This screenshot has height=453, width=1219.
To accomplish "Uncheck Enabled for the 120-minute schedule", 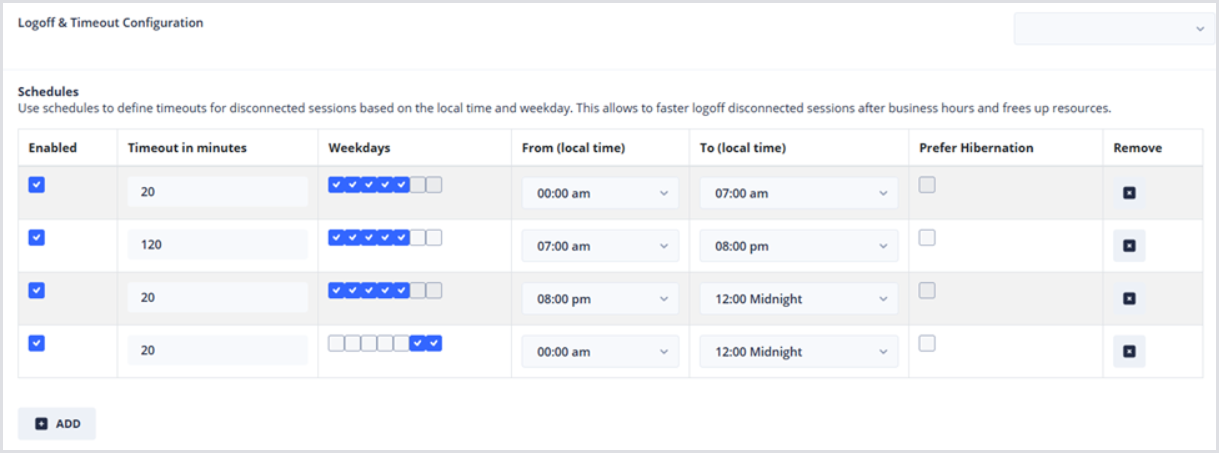I will coord(36,238).
